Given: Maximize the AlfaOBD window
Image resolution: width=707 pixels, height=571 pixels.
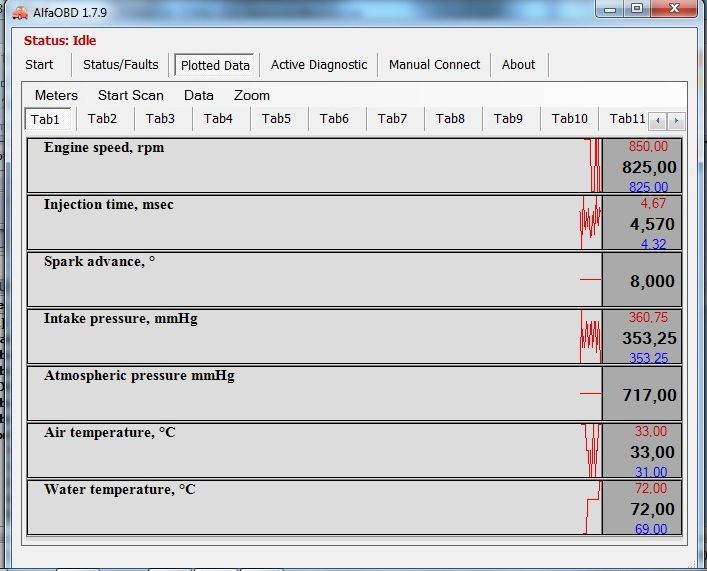Looking at the screenshot, I should coord(636,9).
